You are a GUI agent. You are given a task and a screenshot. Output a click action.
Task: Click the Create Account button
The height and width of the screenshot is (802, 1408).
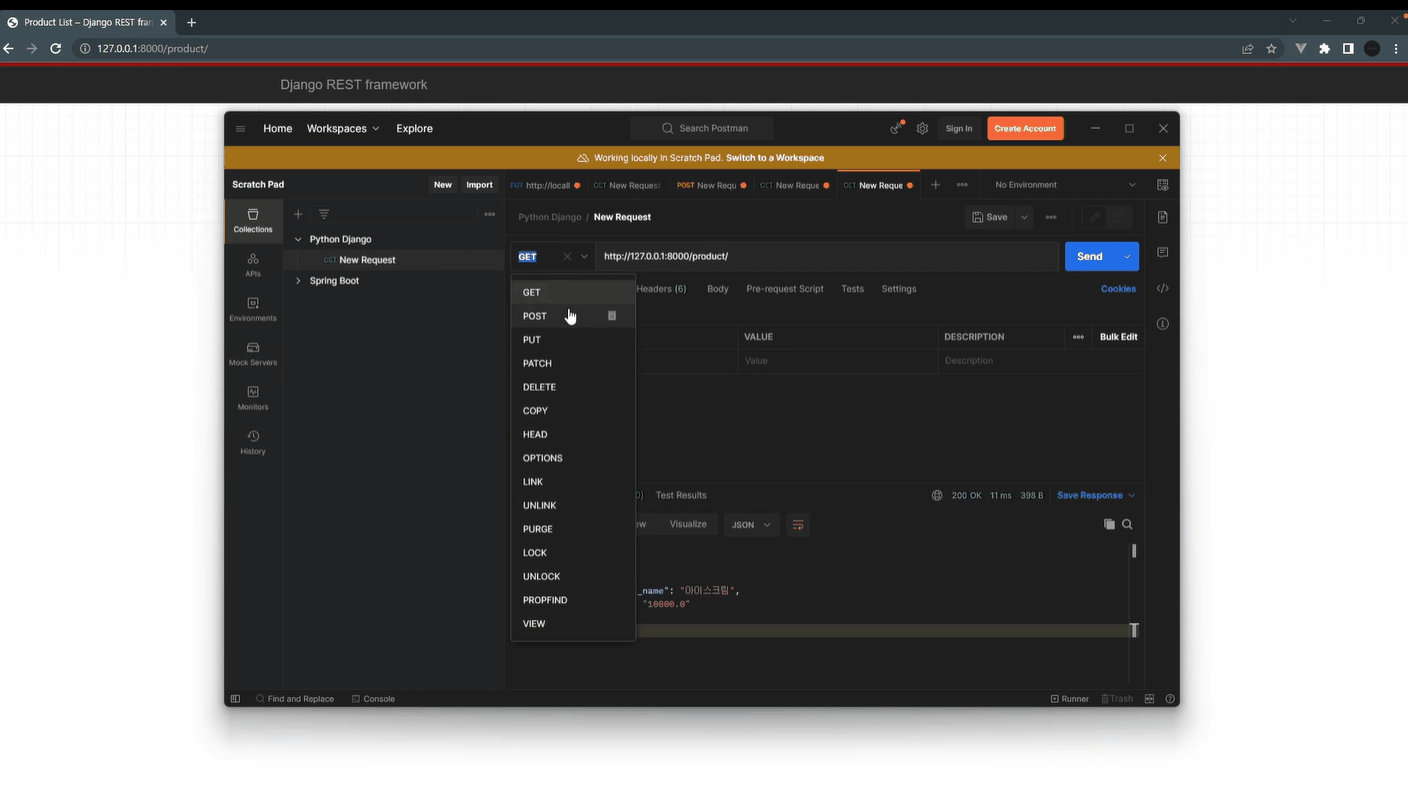1025,128
